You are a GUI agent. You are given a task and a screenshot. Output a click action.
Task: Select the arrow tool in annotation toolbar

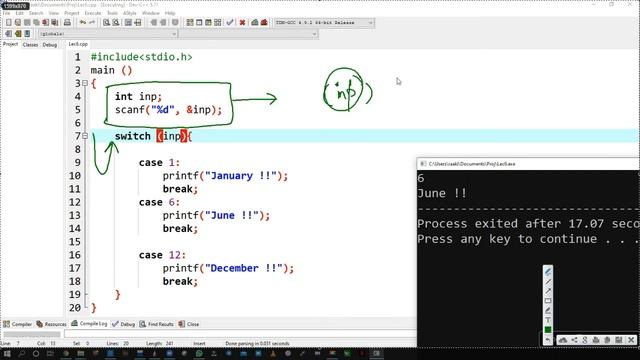548,291
